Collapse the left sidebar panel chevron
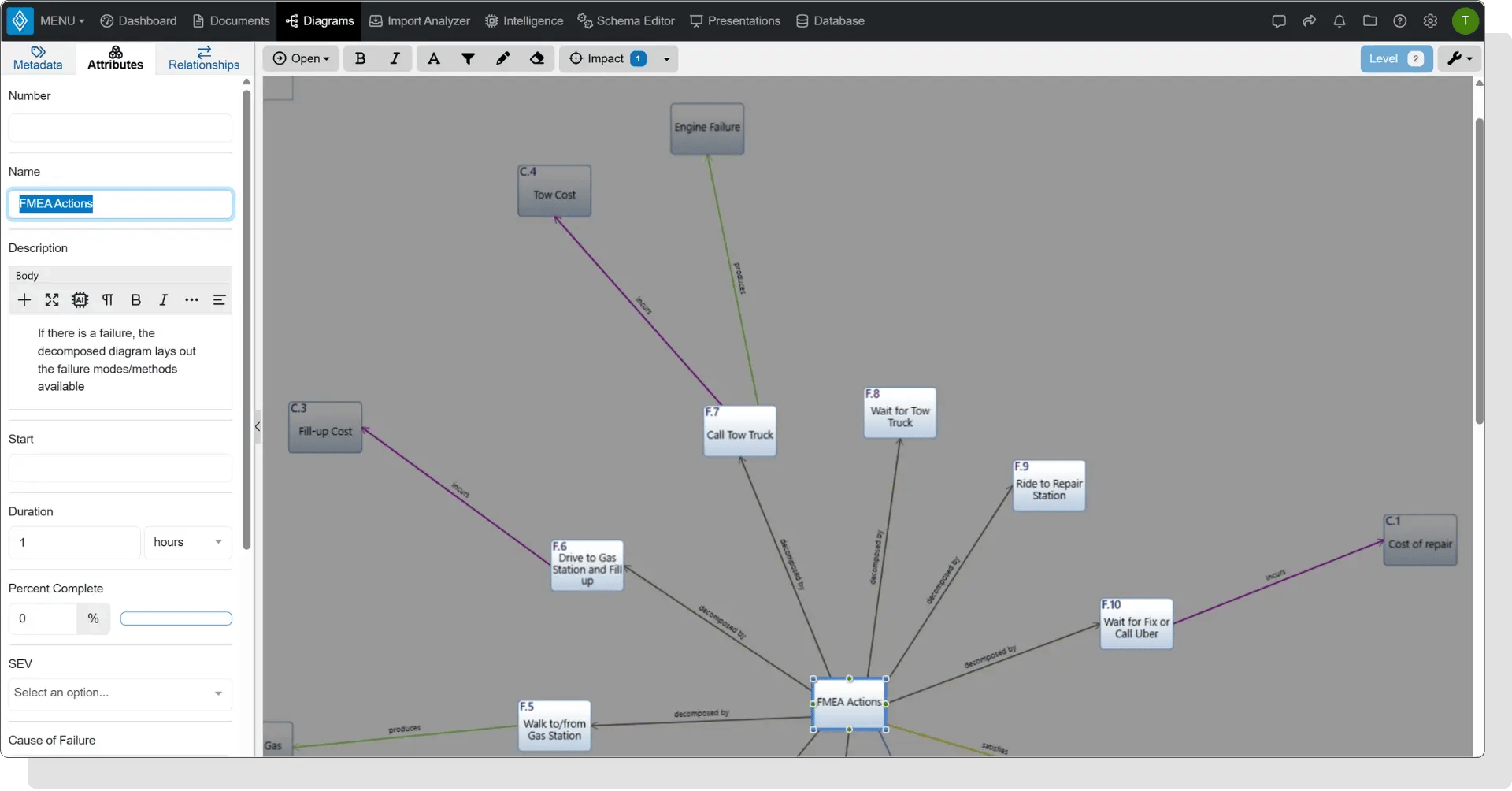 (x=258, y=427)
